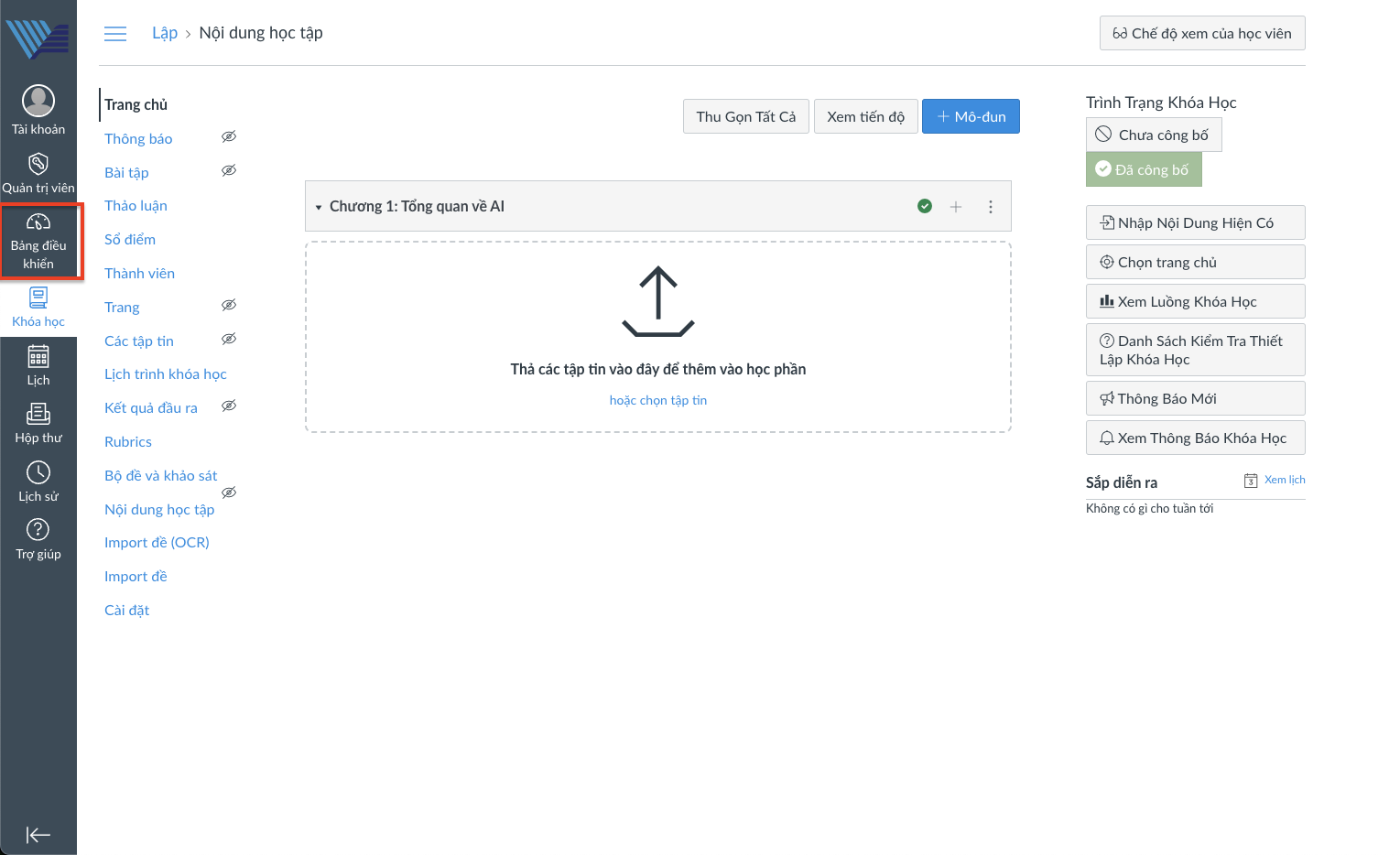
Task: Open the Lịch calendar icon
Action: [38, 357]
